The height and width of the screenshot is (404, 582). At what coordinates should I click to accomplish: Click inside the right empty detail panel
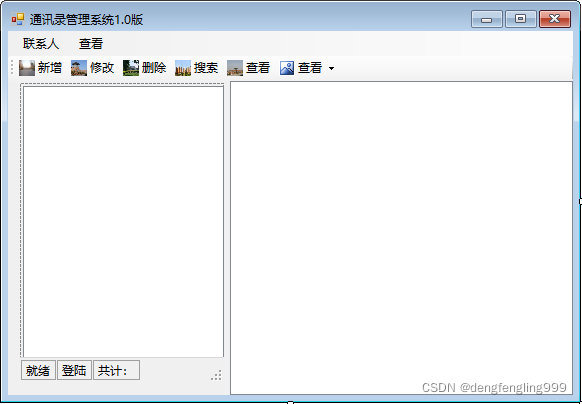click(401, 238)
